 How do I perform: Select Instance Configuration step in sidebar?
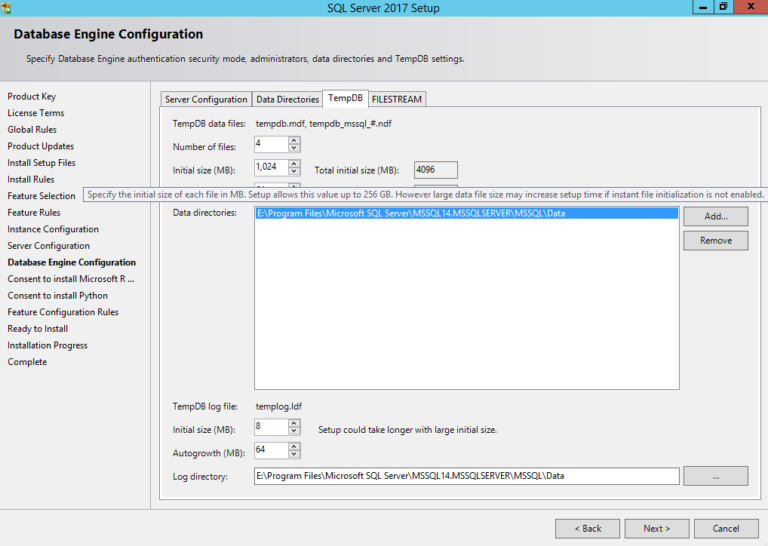click(53, 229)
